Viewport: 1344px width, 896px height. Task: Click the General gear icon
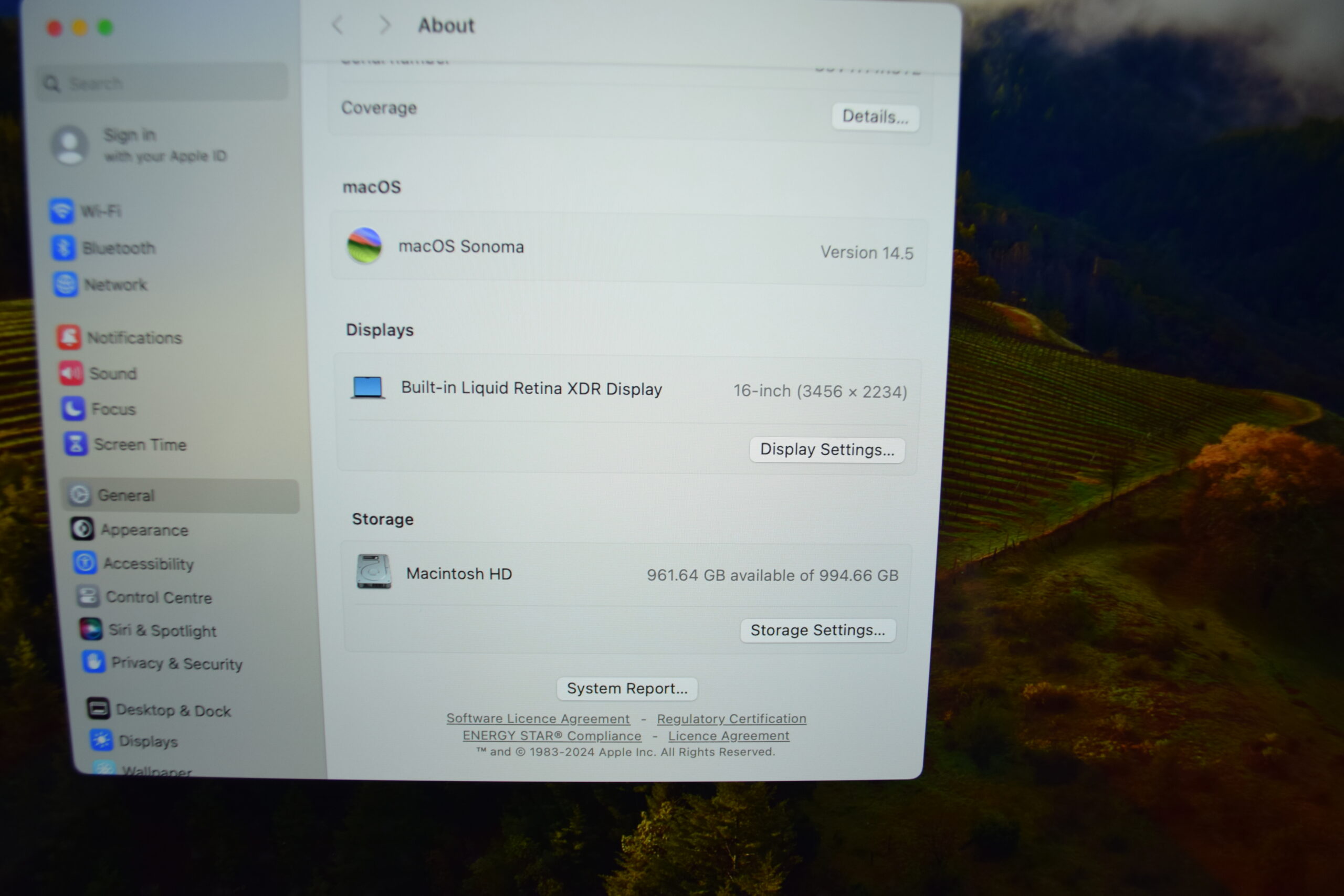(x=80, y=495)
